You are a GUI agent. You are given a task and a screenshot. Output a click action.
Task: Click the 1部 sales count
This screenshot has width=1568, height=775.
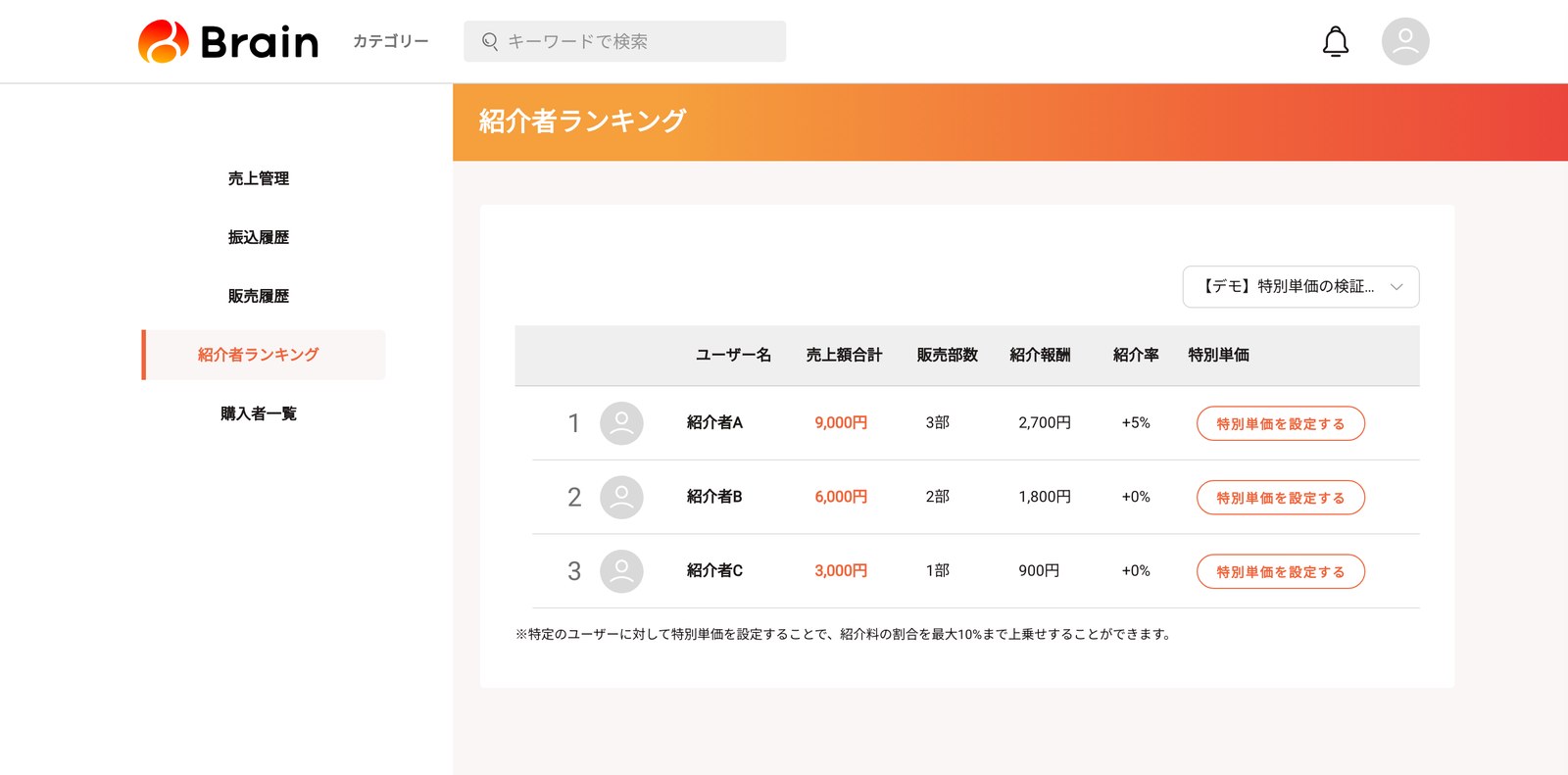pos(938,570)
